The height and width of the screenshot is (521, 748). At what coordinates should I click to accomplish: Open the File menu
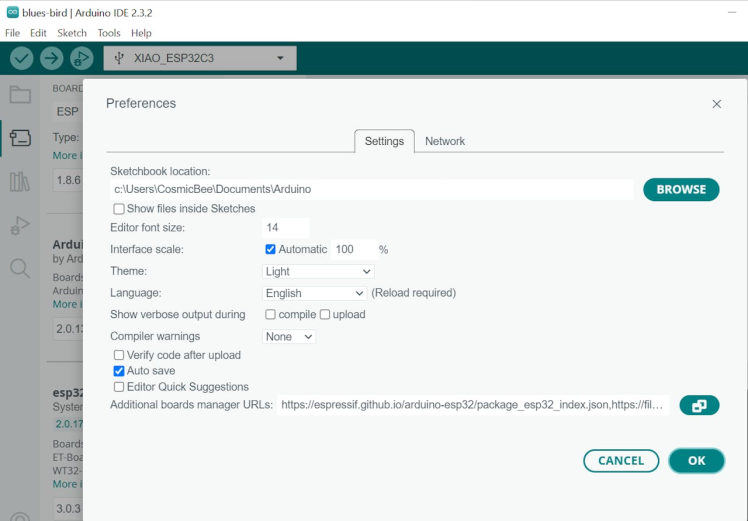click(x=12, y=33)
